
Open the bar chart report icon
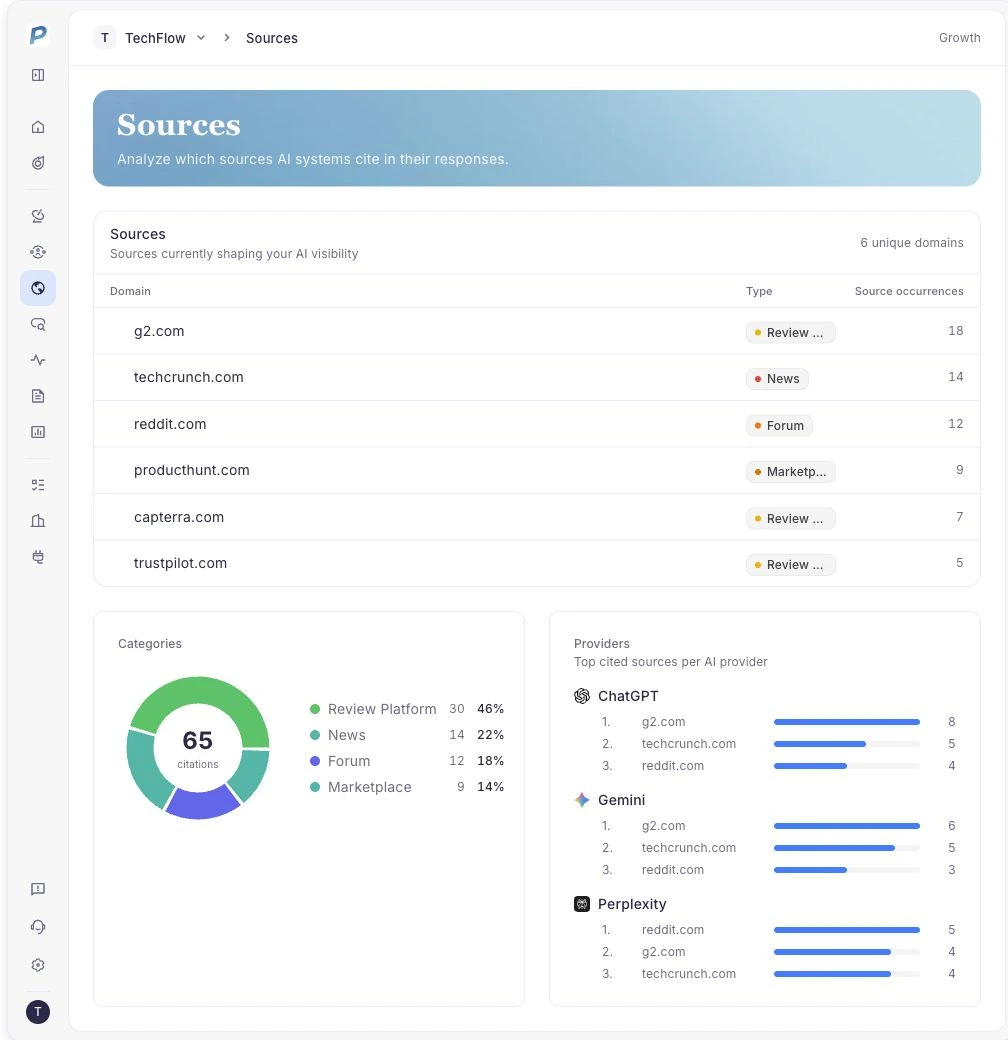pos(38,432)
